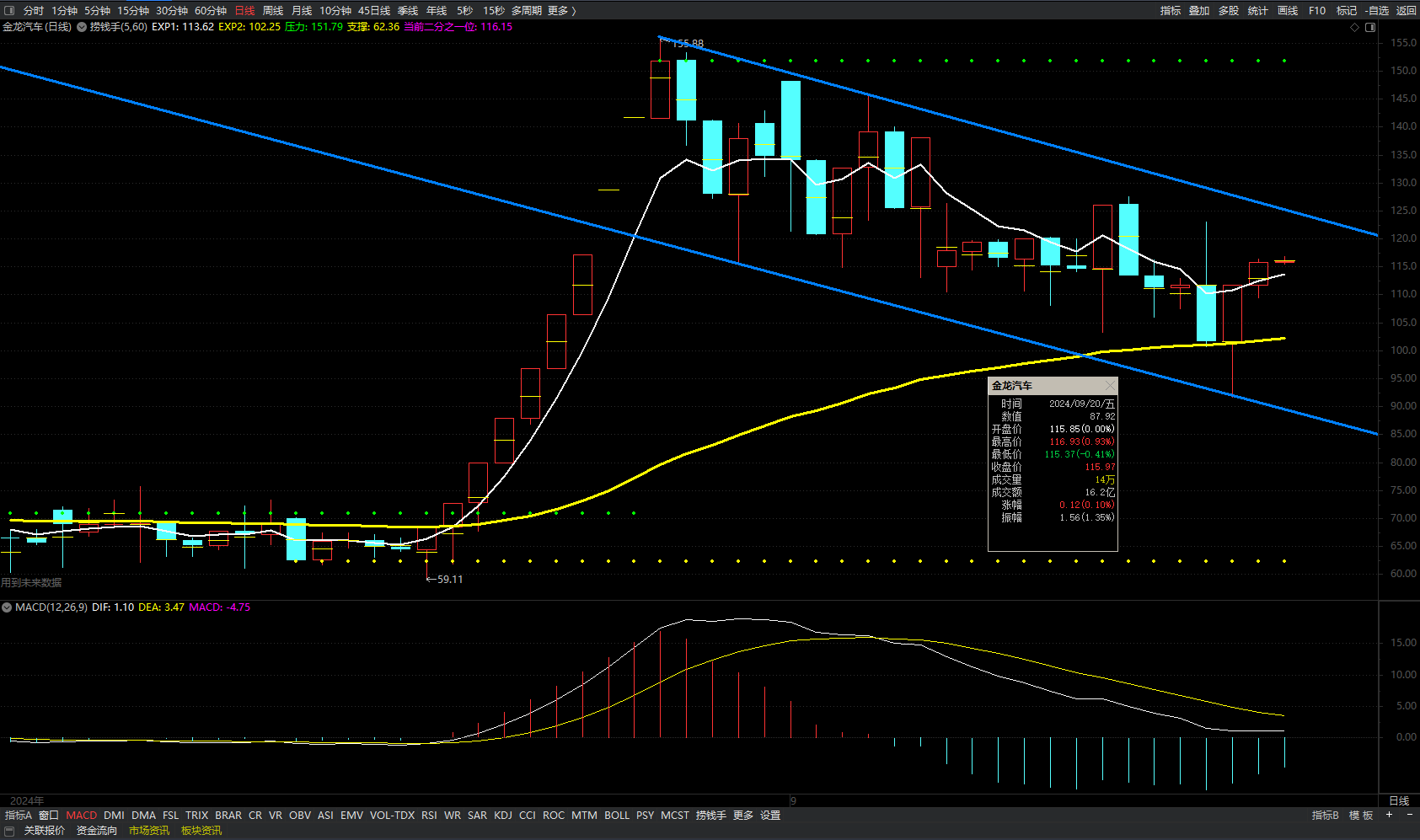Click the 市场资讯 market news link
This screenshot has height=840, width=1420.
(x=149, y=831)
